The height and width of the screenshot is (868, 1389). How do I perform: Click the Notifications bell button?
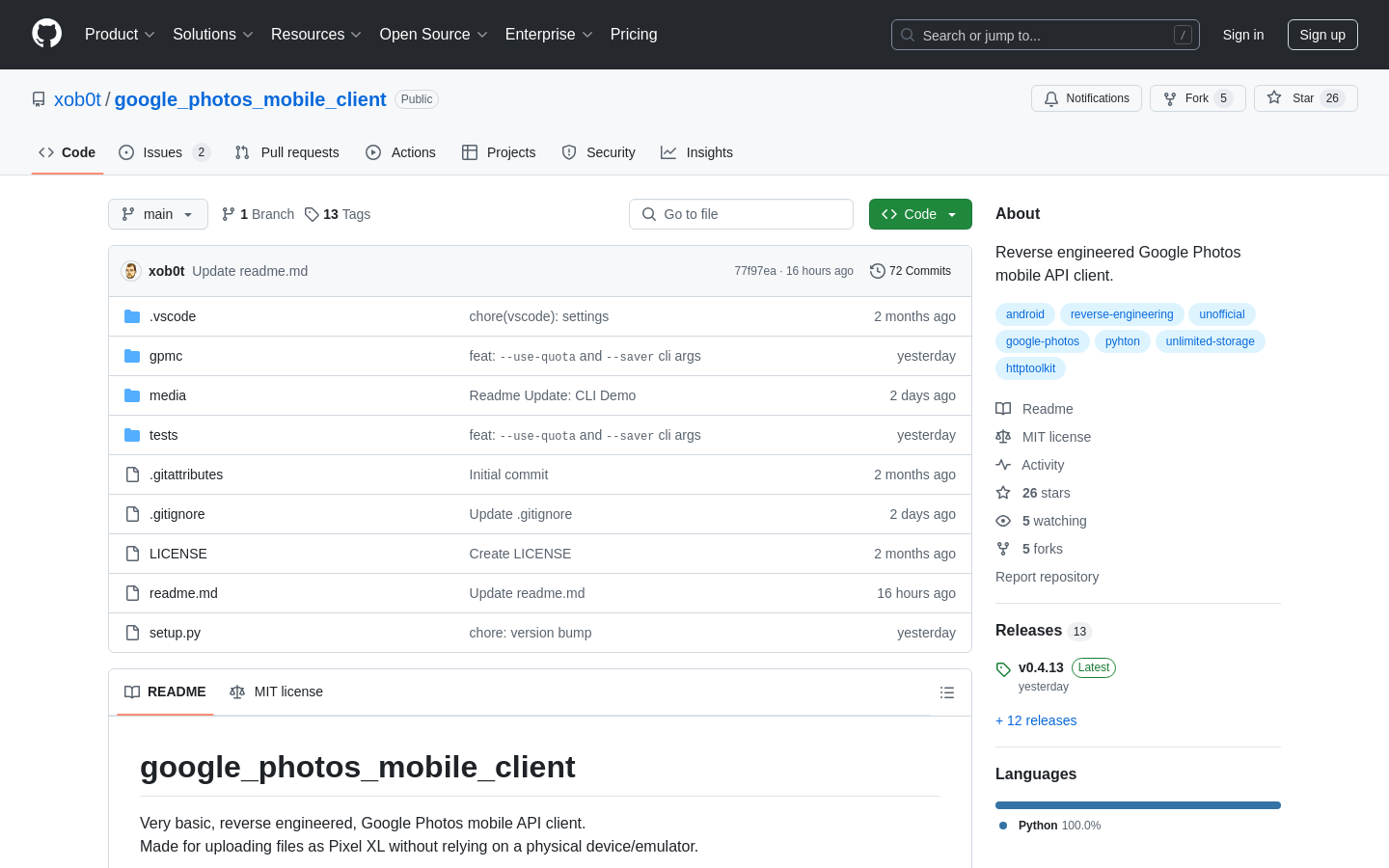[1086, 98]
